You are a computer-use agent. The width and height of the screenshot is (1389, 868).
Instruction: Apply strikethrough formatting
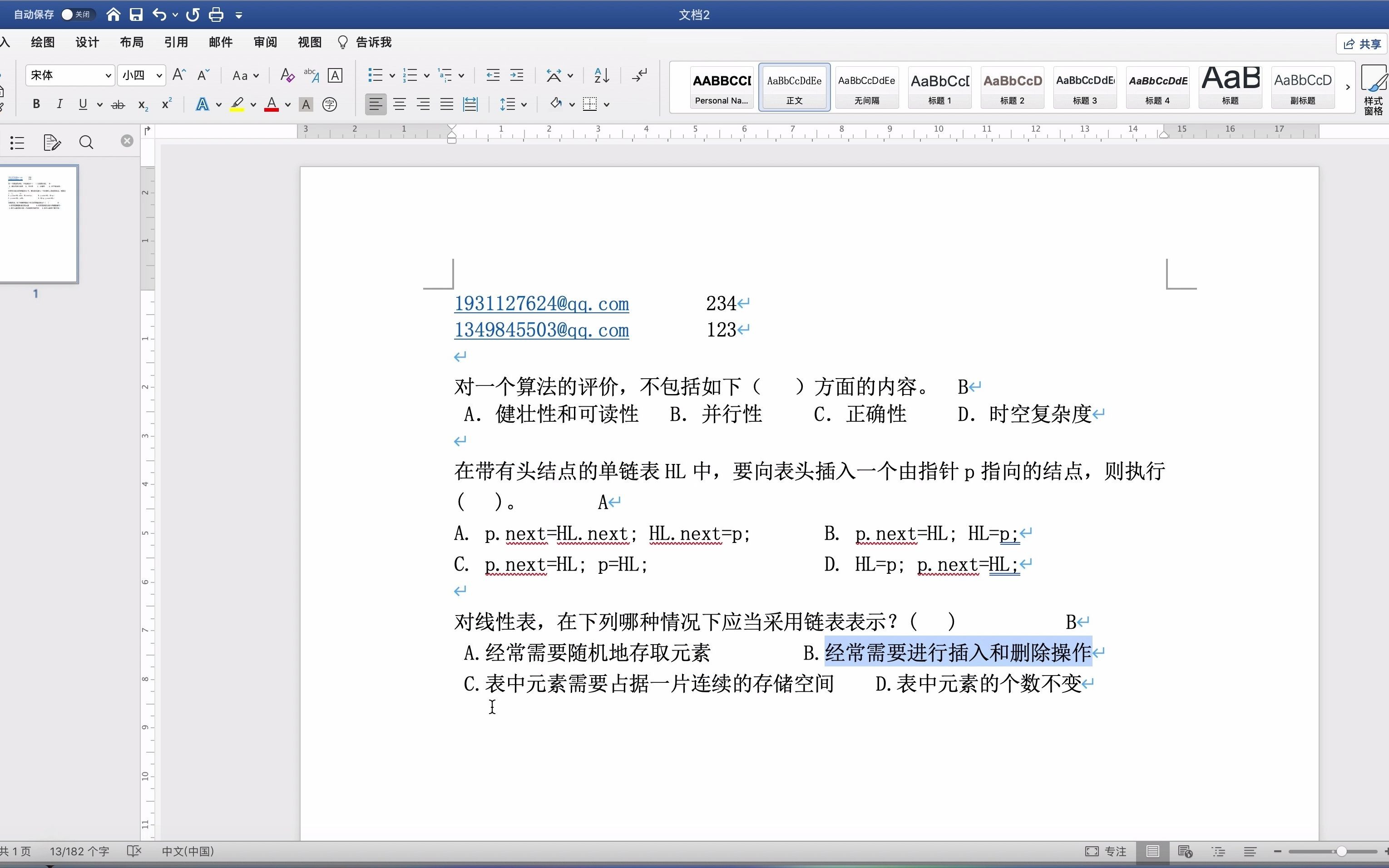pyautogui.click(x=118, y=104)
